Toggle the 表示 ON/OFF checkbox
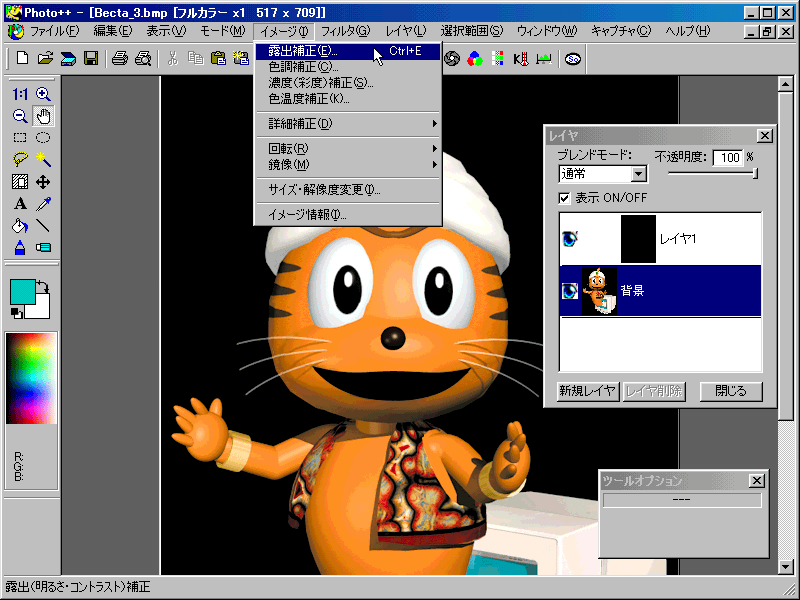 (x=564, y=198)
